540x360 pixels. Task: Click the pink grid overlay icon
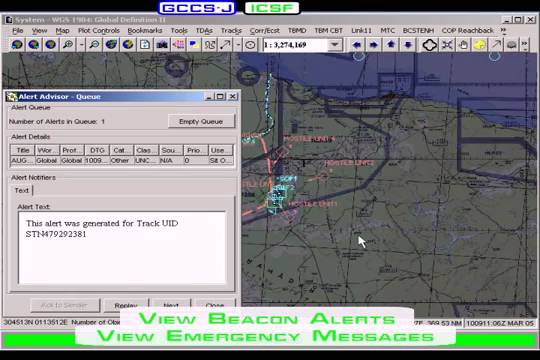tap(178, 45)
